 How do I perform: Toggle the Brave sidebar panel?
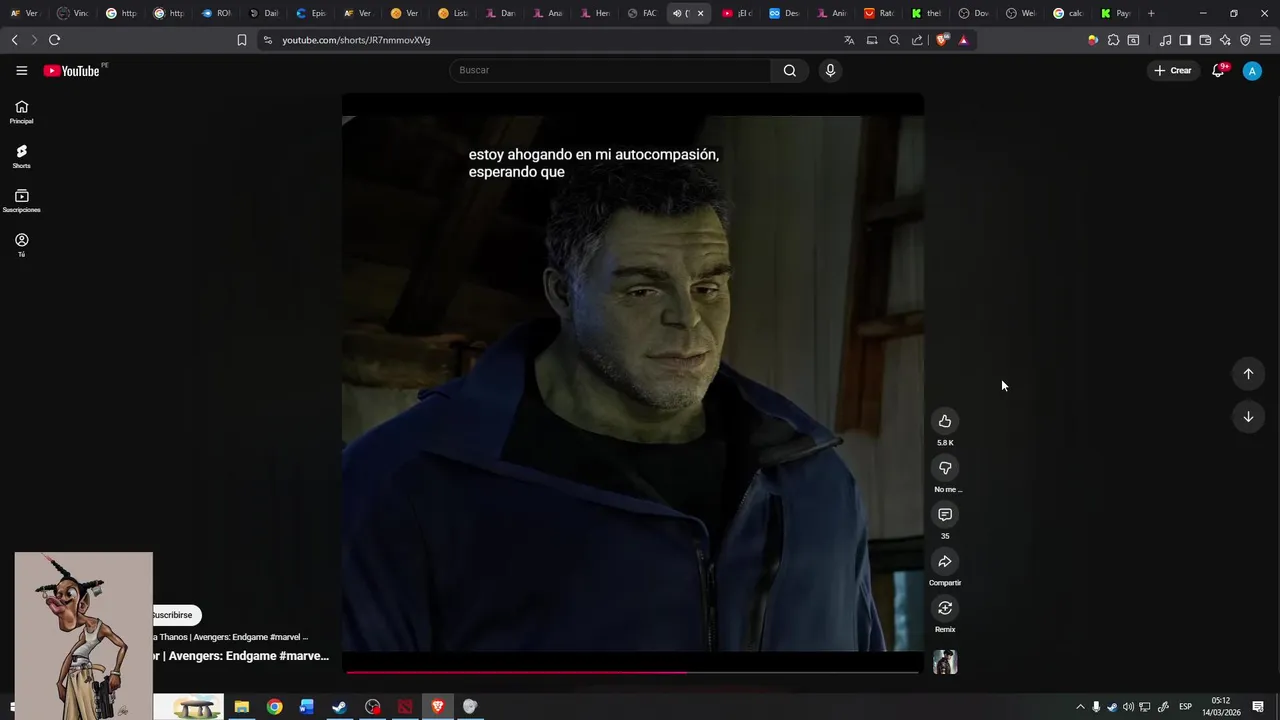(x=1185, y=40)
